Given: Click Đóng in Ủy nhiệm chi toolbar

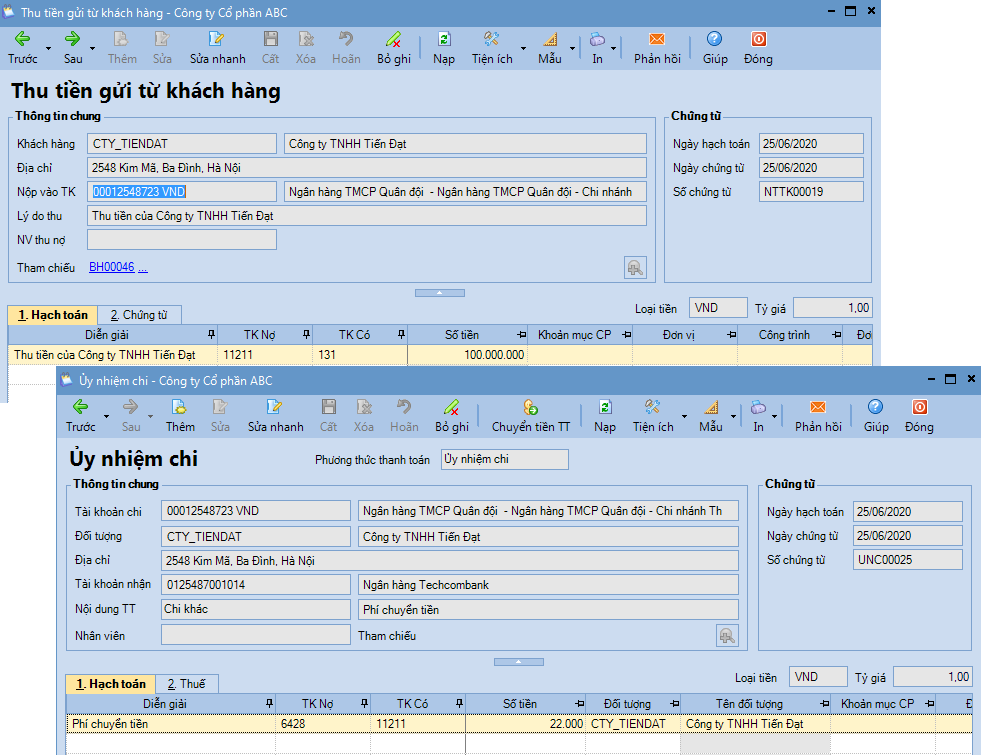Looking at the screenshot, I should pos(919,416).
